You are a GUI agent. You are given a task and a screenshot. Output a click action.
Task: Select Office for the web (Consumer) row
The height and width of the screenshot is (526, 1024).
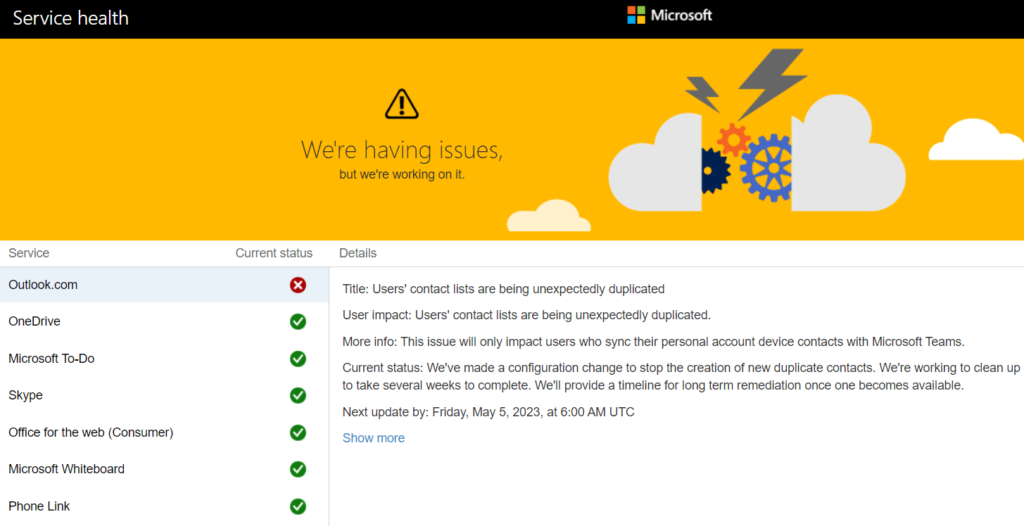(164, 433)
